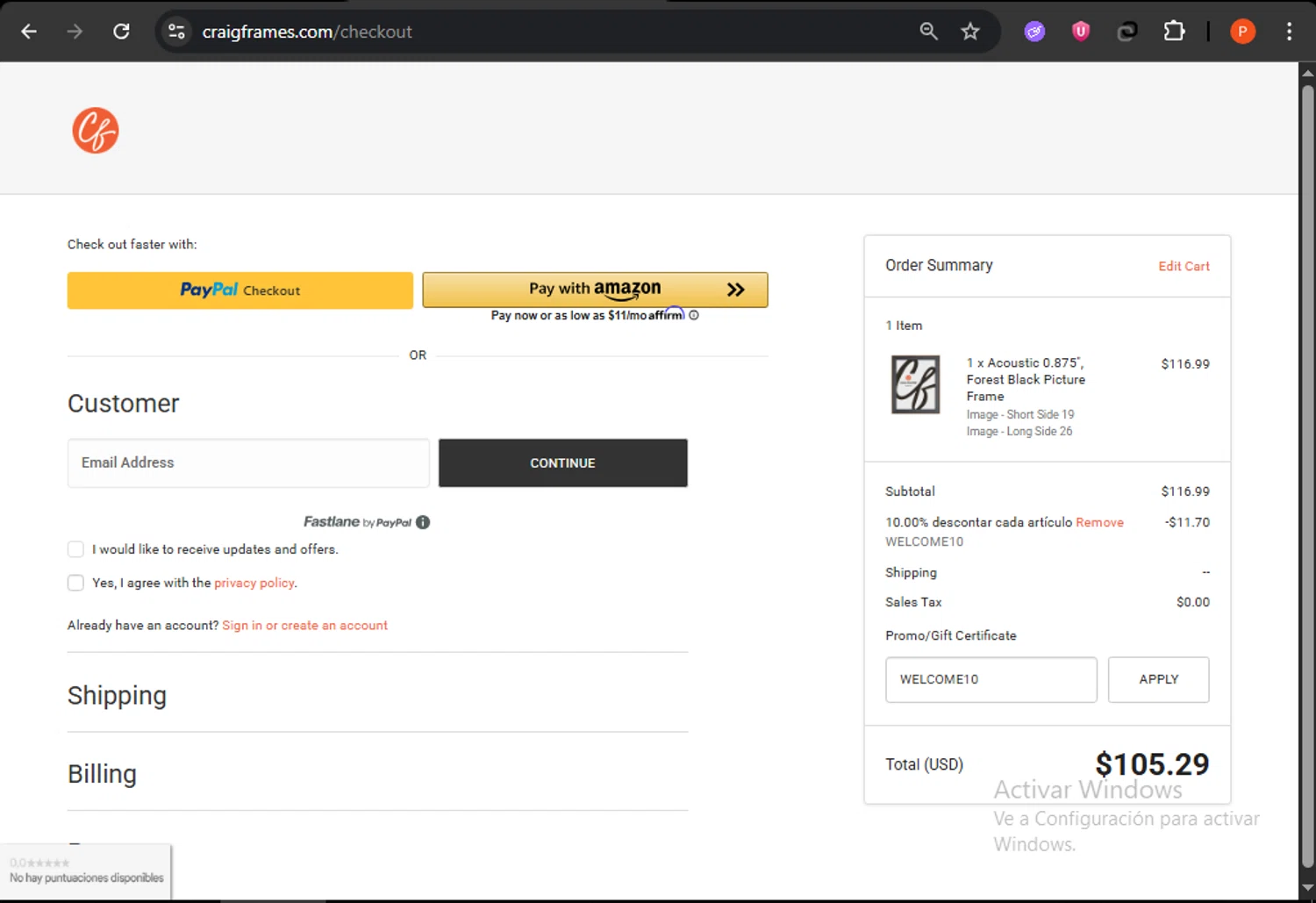Check receive updates and offers box

(75, 549)
